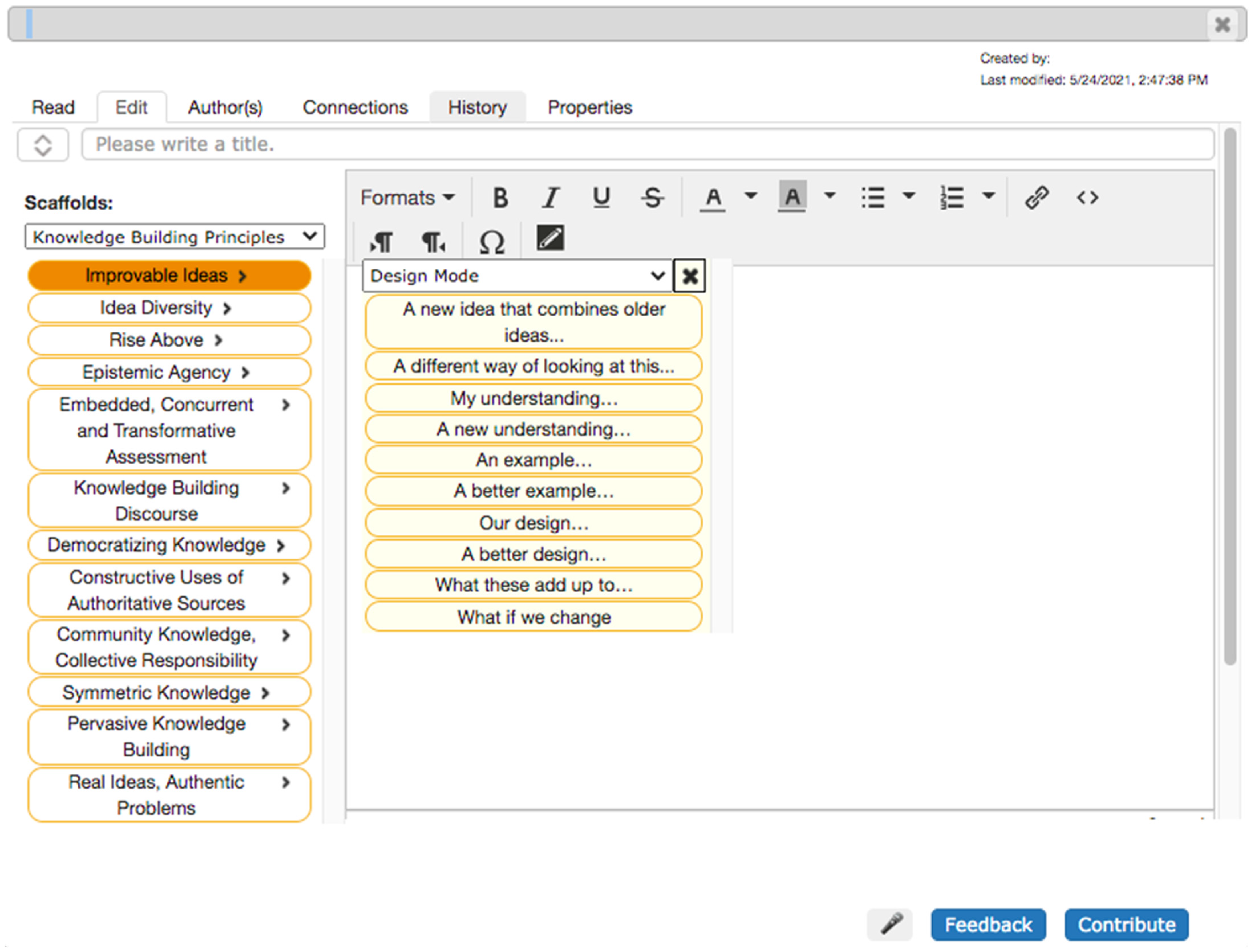This screenshot has width=1257, height=952.
Task: Click the title input field
Action: point(648,144)
